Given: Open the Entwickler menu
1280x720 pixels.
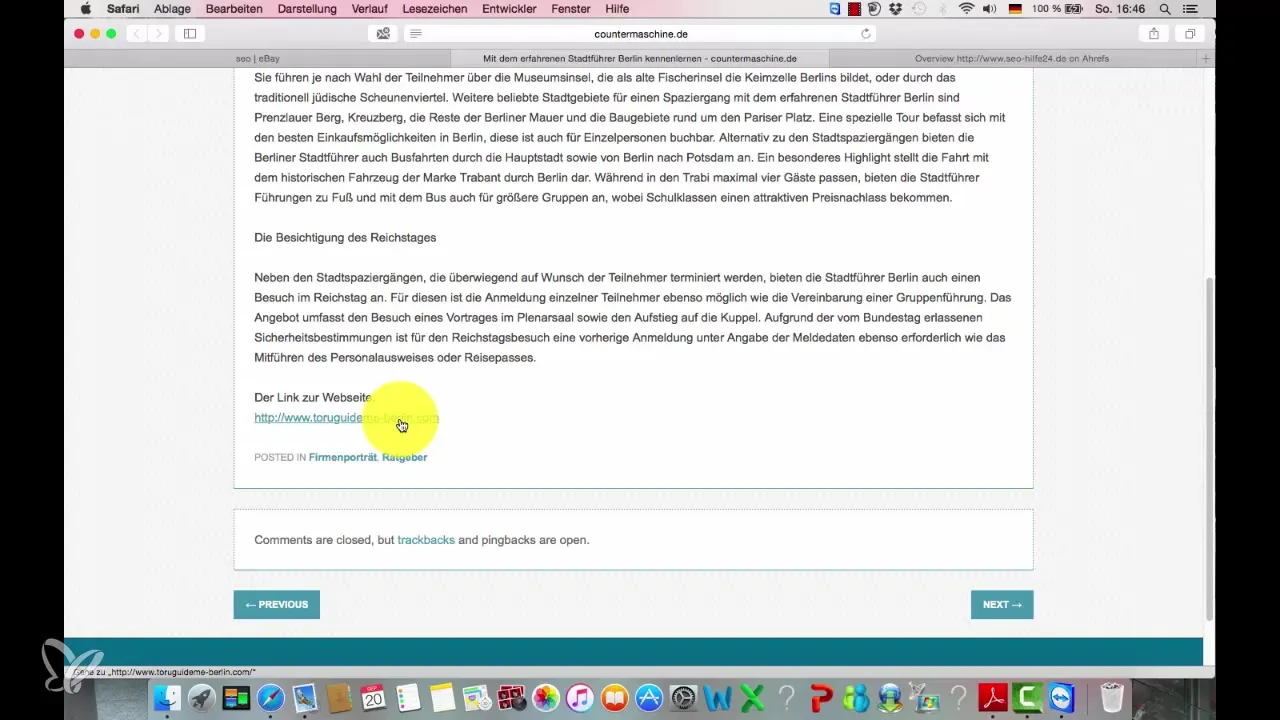Looking at the screenshot, I should pos(509,8).
